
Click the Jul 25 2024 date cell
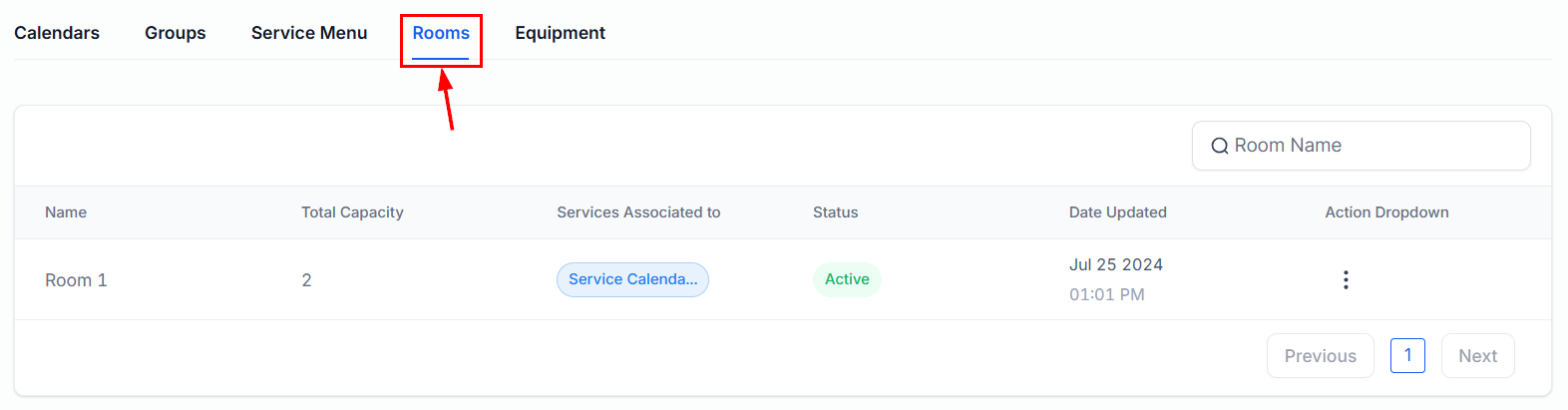click(1115, 265)
